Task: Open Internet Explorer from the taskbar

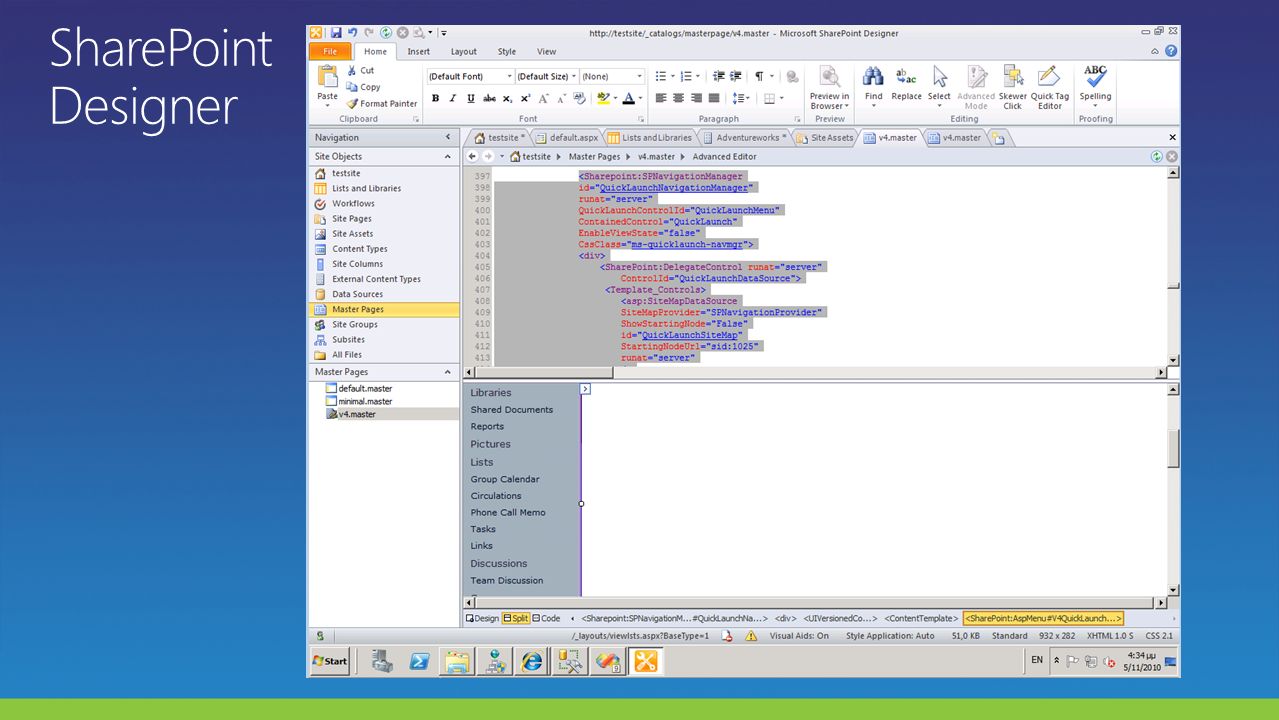Action: [x=531, y=661]
